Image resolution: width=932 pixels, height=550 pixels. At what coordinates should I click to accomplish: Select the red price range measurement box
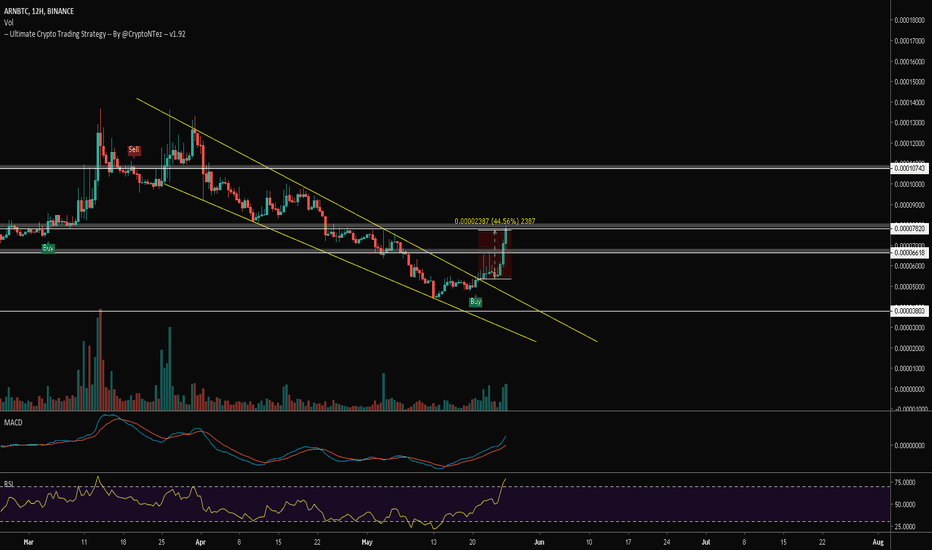[x=495, y=254]
